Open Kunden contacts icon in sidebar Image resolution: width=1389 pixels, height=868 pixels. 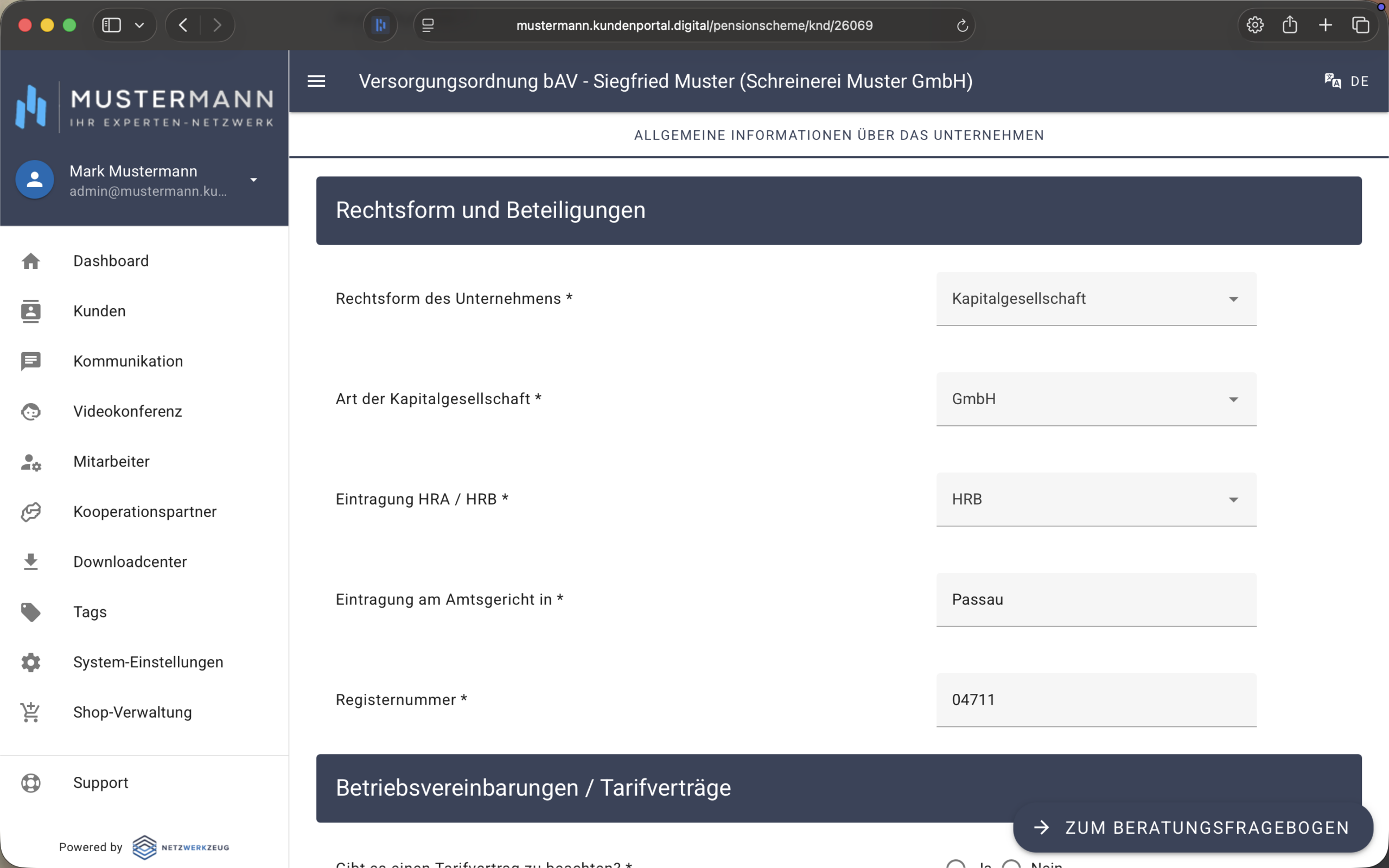[31, 311]
